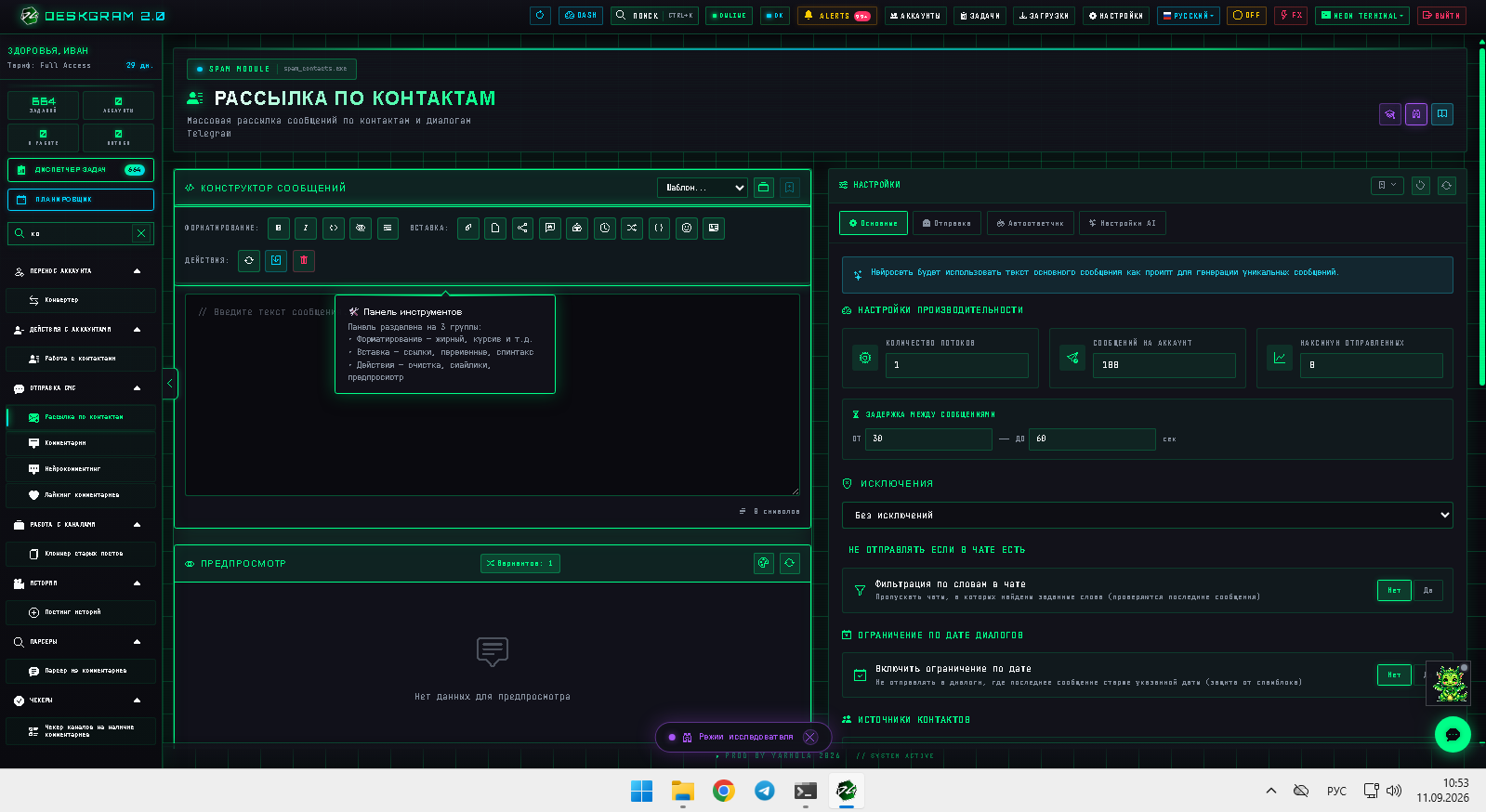1486x812 pixels.
Task: Switch to the 'Отправка' settings tab
Action: (947, 223)
